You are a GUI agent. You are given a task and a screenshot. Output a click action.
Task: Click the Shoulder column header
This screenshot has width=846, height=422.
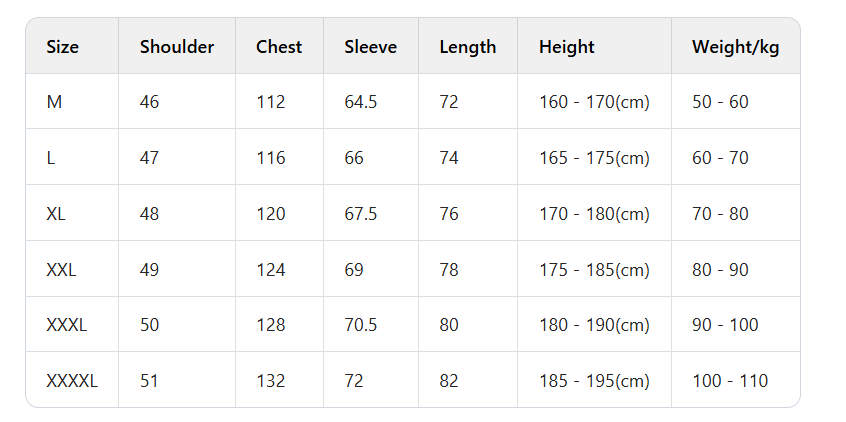point(177,46)
